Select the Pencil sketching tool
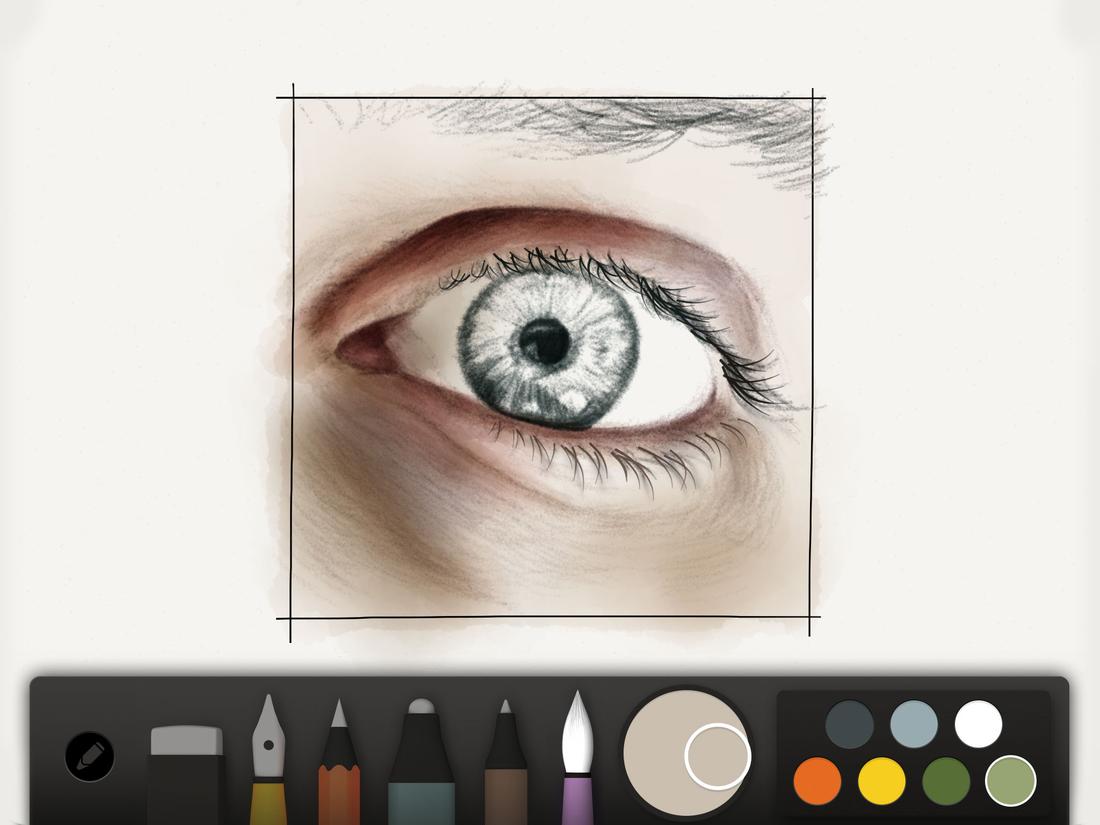The width and height of the screenshot is (1100, 825). point(340,770)
